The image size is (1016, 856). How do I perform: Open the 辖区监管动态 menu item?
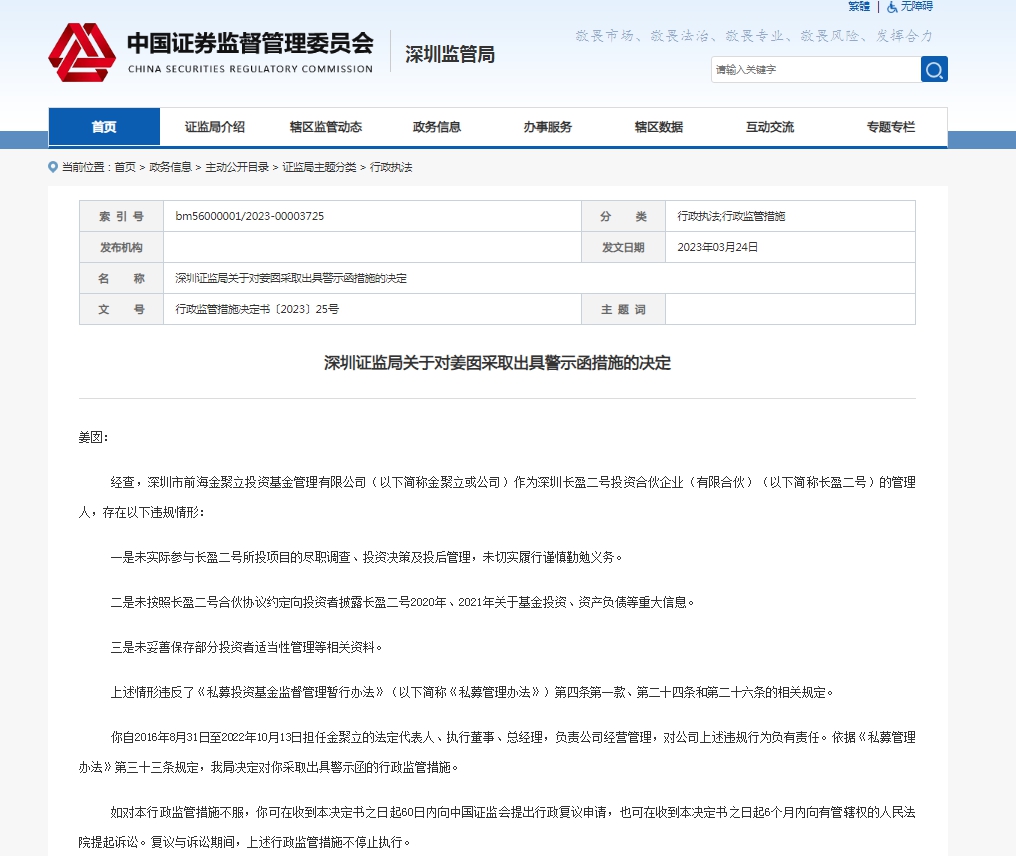pyautogui.click(x=326, y=127)
